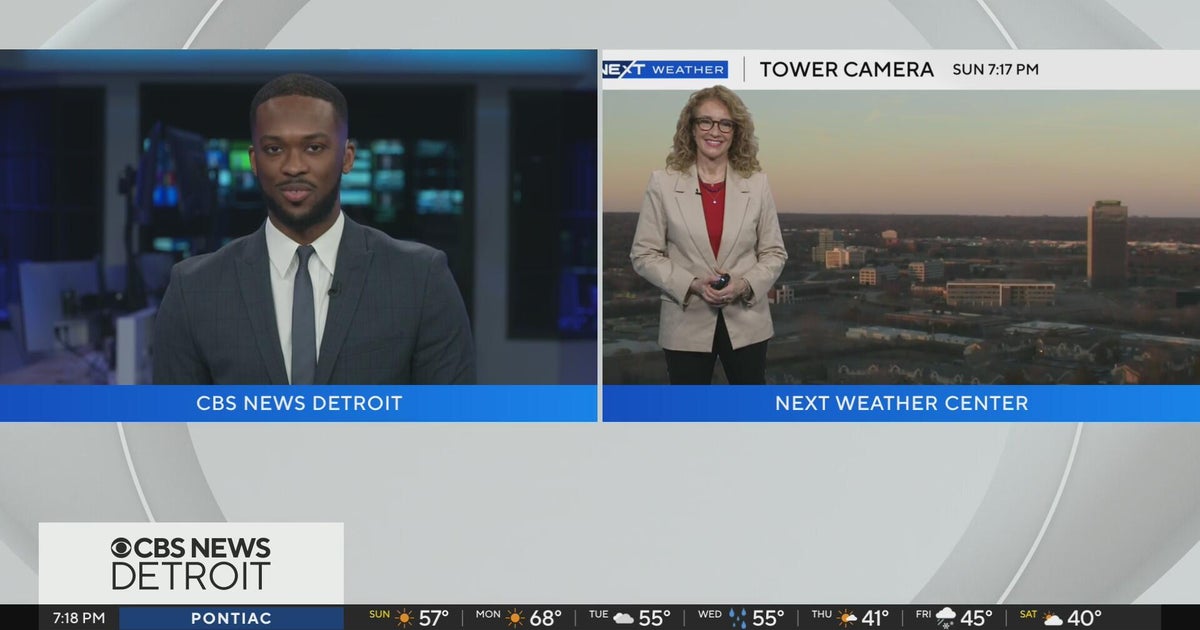Screen dimensions: 1200x630
Task: Click the TOWER CAMERA title
Action: point(847,69)
